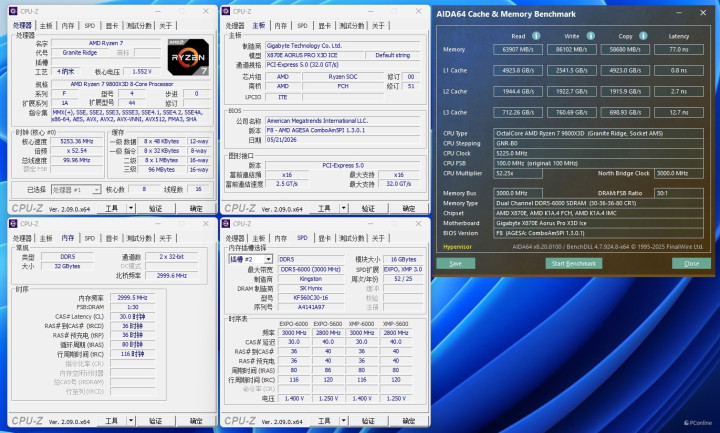Screen dimensions: 720x433
Task: Click X870E AORUS PRO X3D ICE model field
Action: pos(315,55)
